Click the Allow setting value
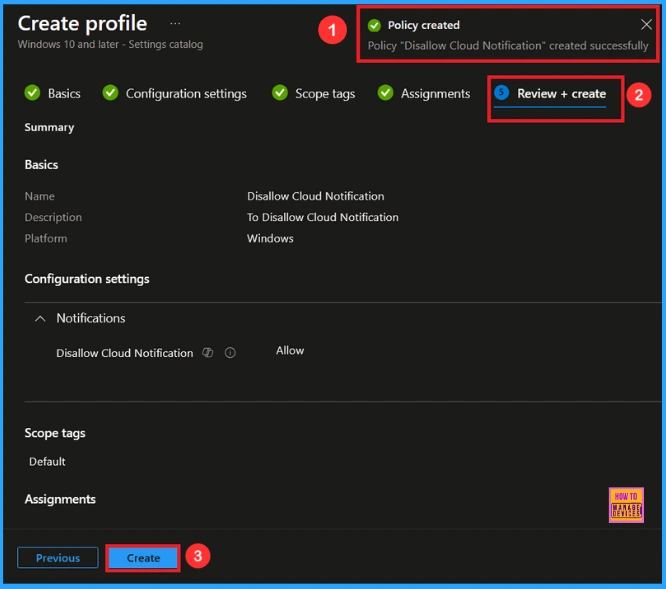The width and height of the screenshot is (666, 589). click(x=290, y=350)
